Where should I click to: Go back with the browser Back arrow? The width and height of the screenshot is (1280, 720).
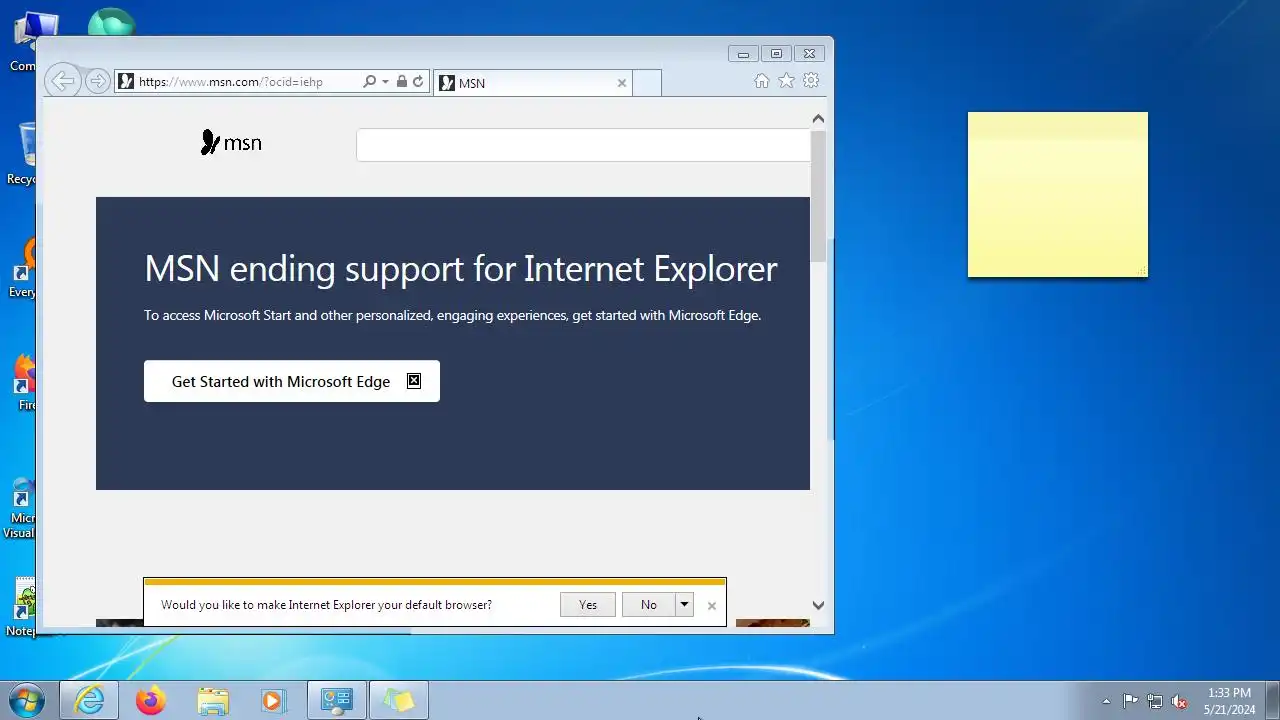coord(63,81)
